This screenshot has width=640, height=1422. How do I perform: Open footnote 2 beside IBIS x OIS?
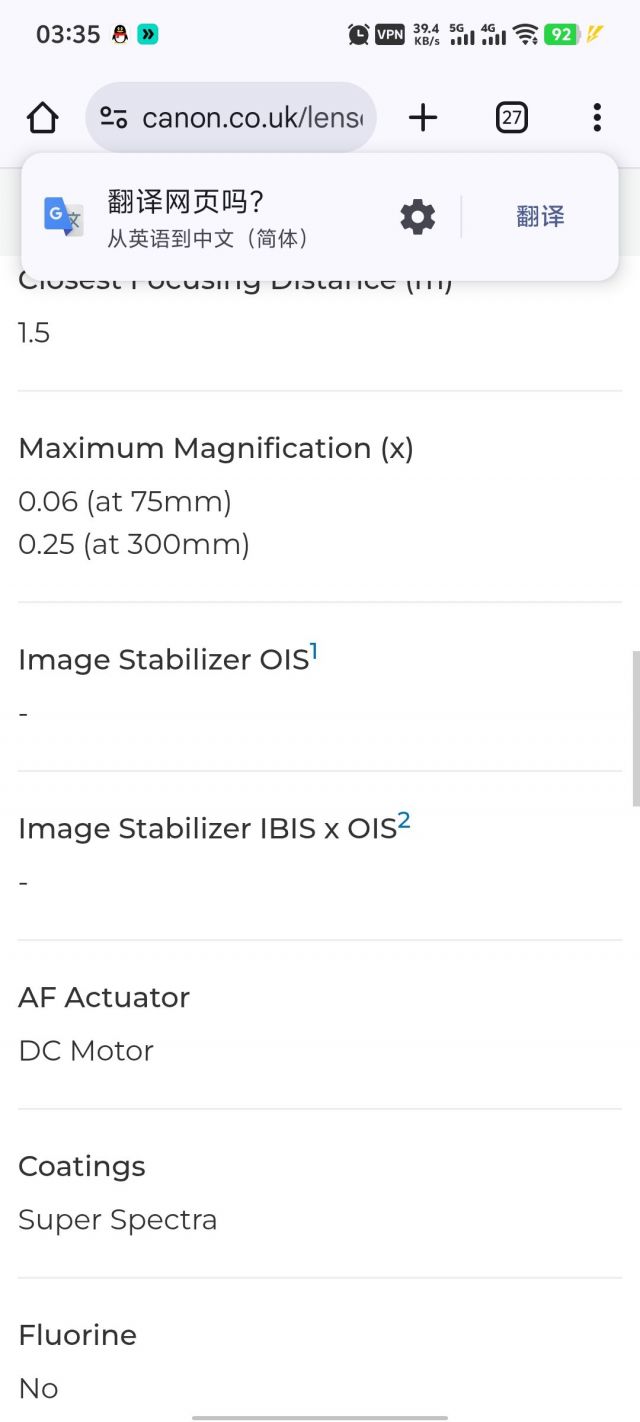404,821
